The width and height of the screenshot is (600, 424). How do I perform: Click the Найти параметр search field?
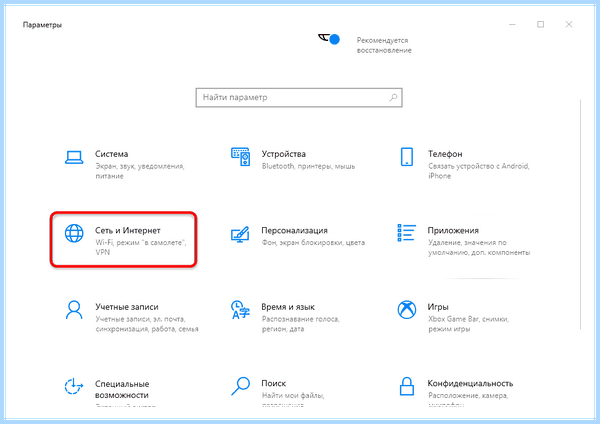pyautogui.click(x=299, y=98)
